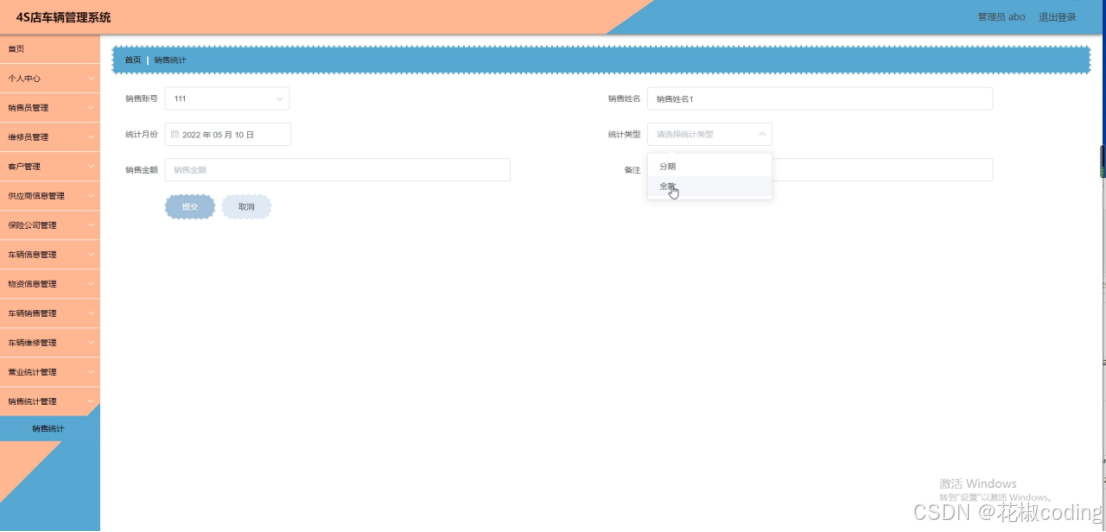Open the 统计类型 select box
The height and width of the screenshot is (532, 1106).
pos(710,134)
